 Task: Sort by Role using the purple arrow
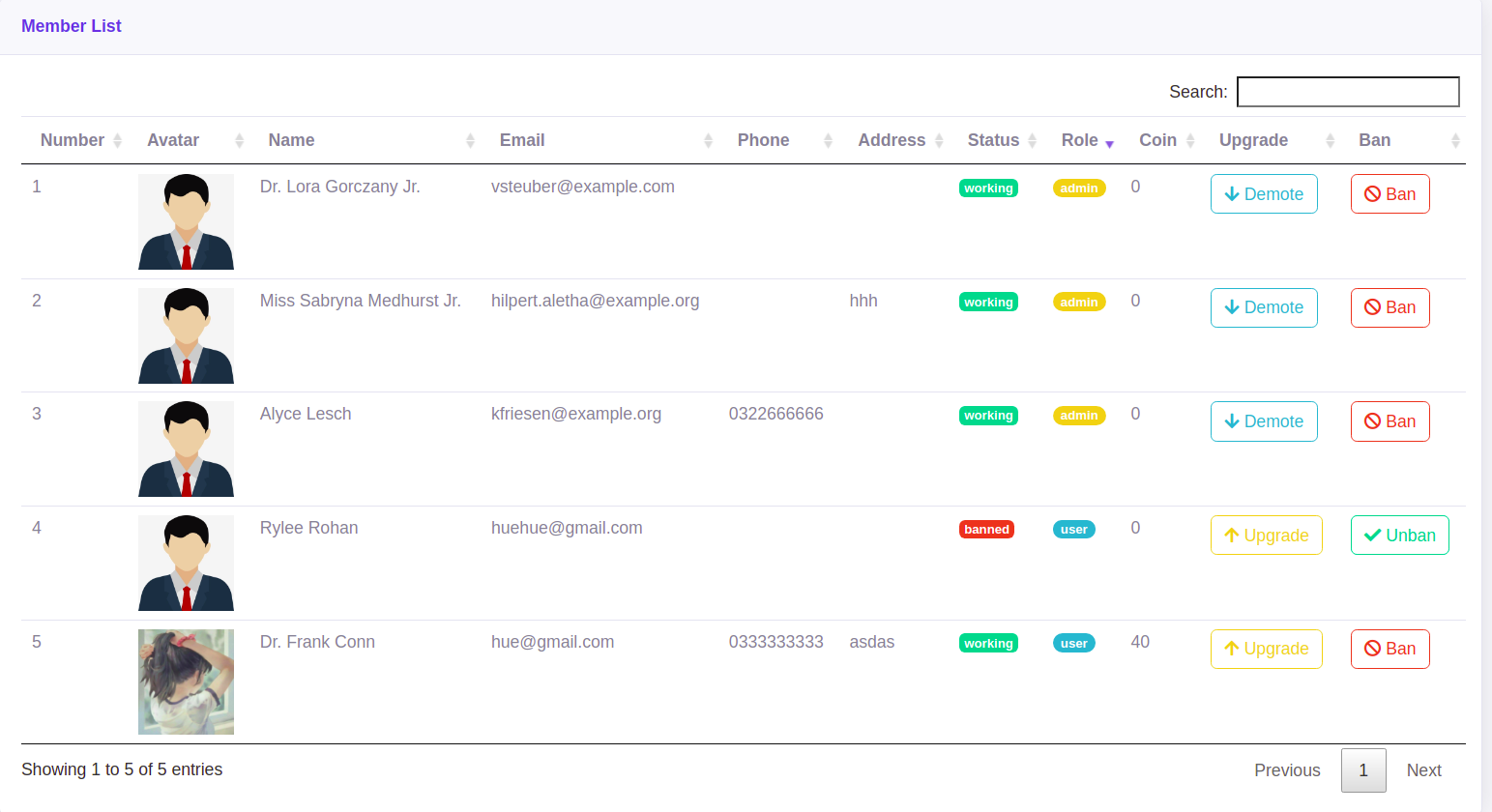pyautogui.click(x=1109, y=143)
